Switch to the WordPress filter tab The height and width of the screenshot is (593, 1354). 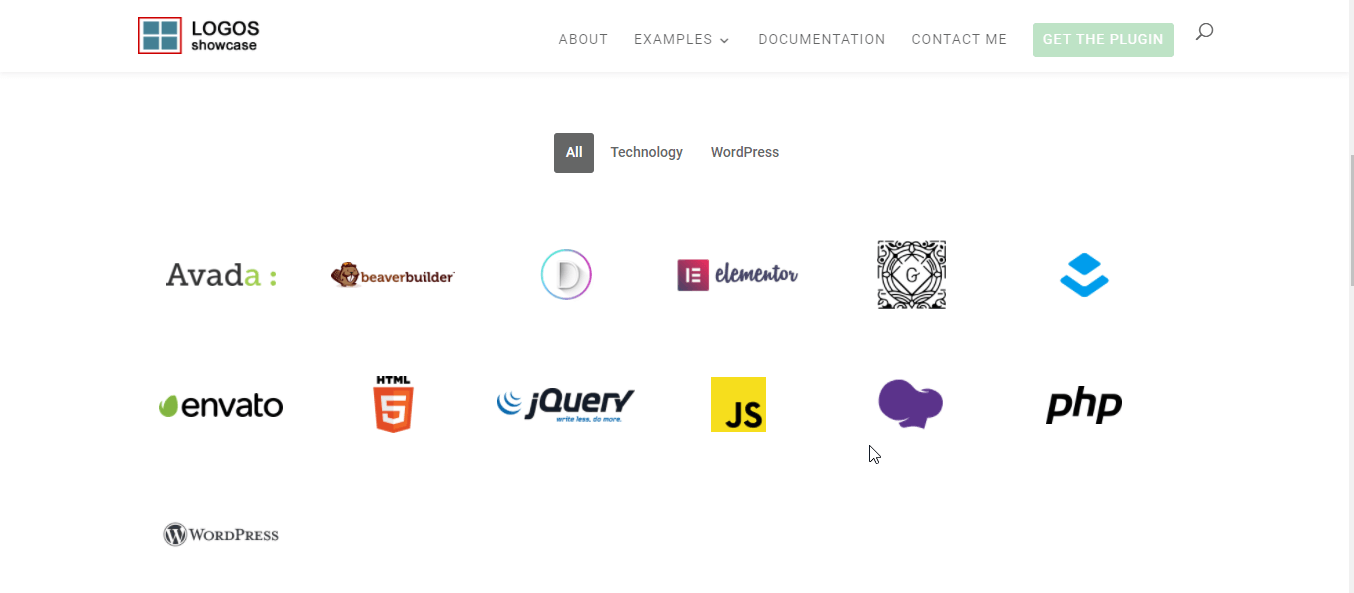(x=744, y=152)
